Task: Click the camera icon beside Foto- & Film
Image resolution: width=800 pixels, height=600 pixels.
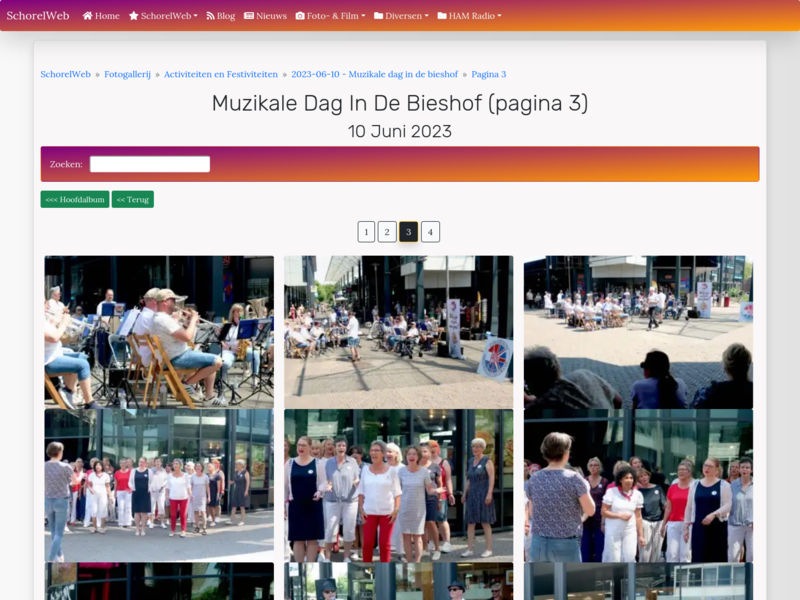Action: tap(300, 16)
